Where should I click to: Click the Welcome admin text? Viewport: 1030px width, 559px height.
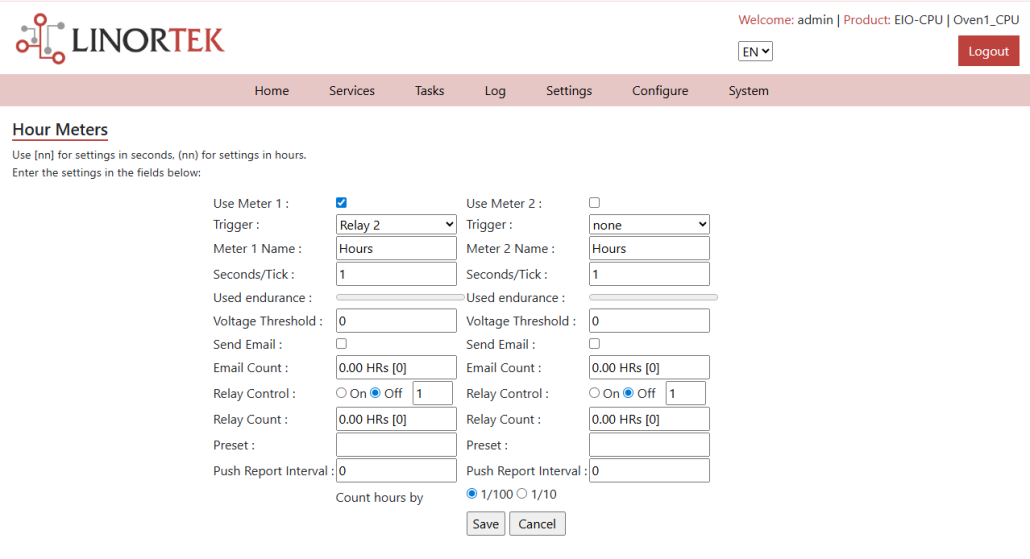786,20
